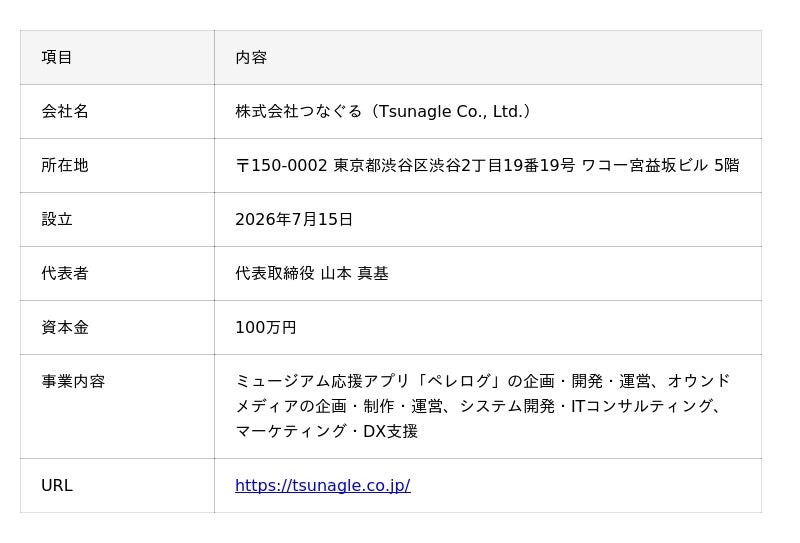800x543 pixels.
Task: Click the 2026年7月15日 date cell
Action: (x=294, y=219)
